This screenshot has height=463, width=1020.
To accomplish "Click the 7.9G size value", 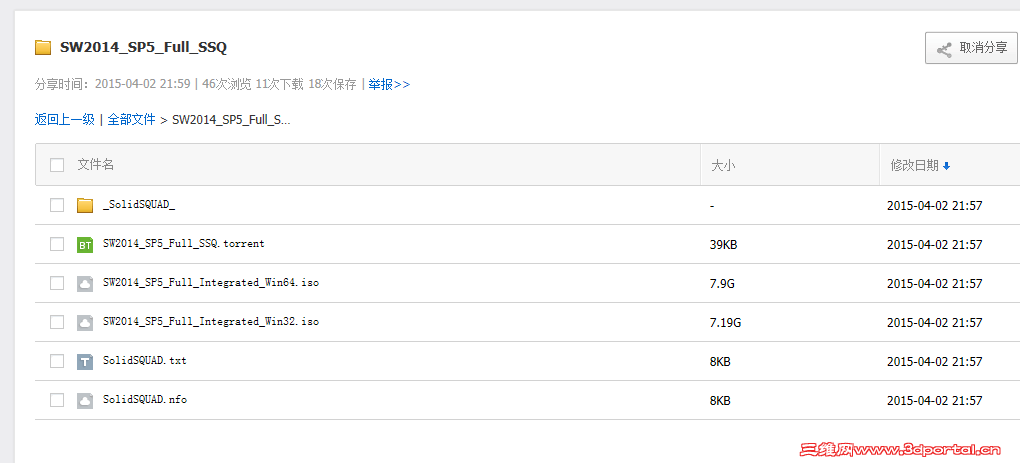I will (722, 284).
